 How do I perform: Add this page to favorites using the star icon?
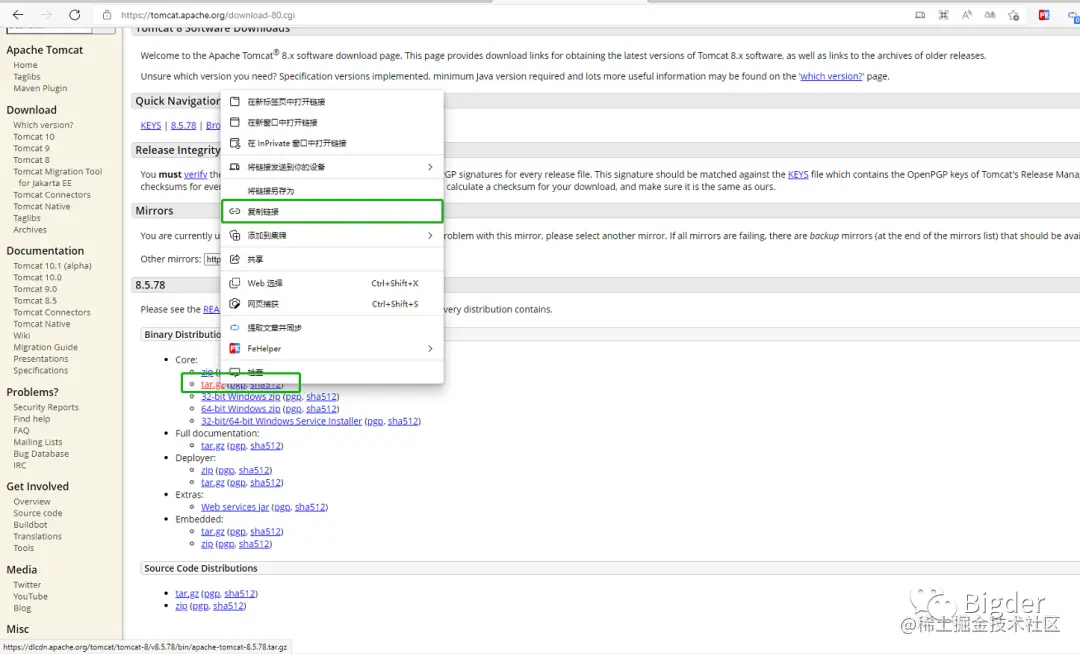pos(1013,14)
